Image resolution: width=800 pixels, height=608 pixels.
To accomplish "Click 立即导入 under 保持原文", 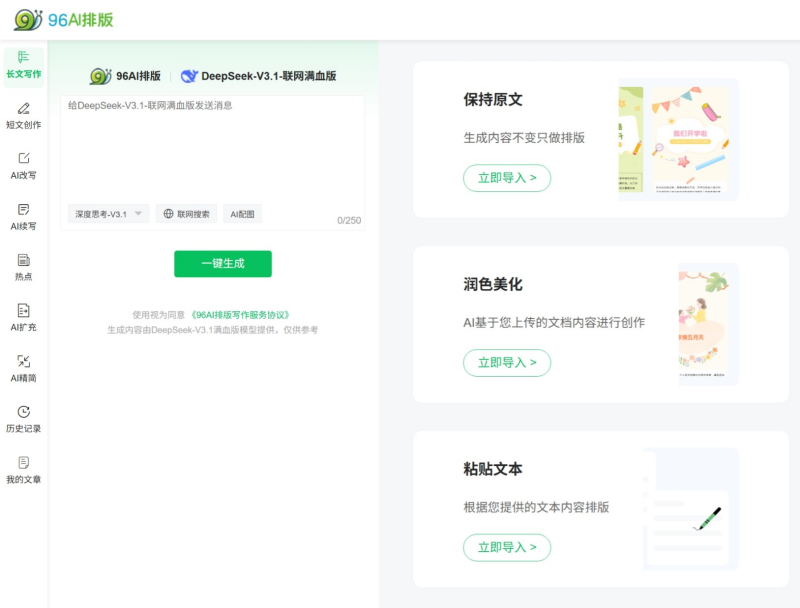I will point(507,178).
